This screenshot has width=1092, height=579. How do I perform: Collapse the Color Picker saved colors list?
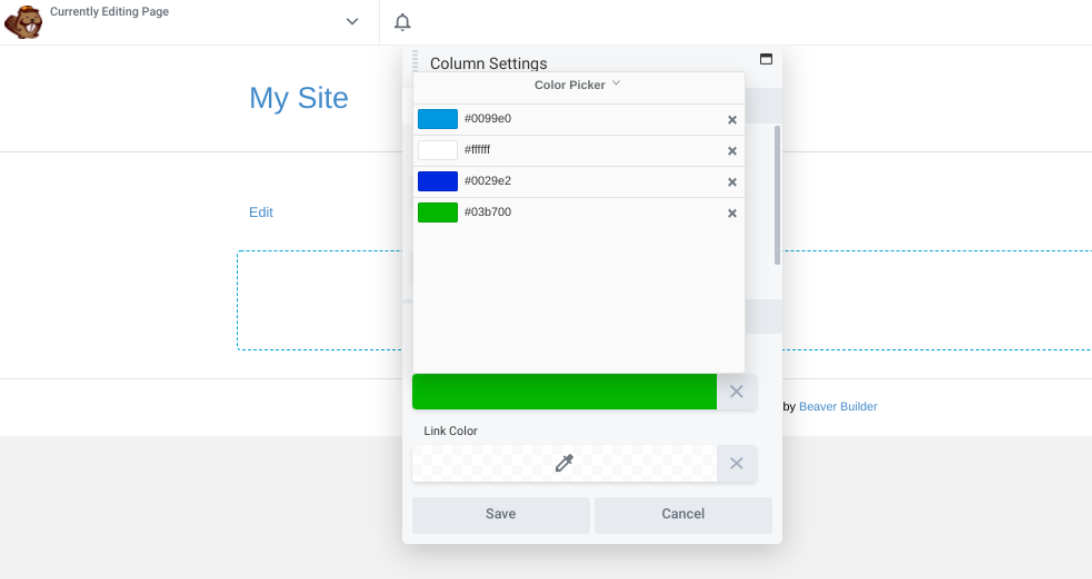pos(616,85)
